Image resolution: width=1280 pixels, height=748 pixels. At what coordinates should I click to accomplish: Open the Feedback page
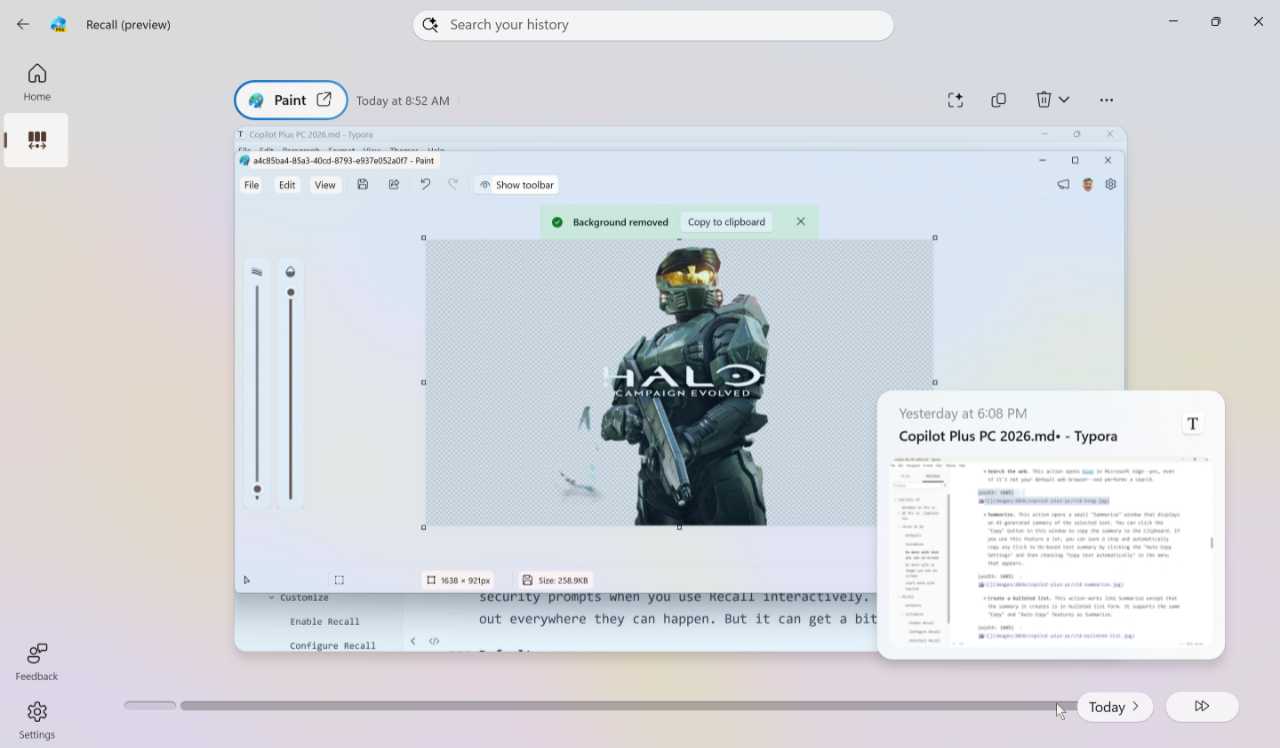[37, 662]
